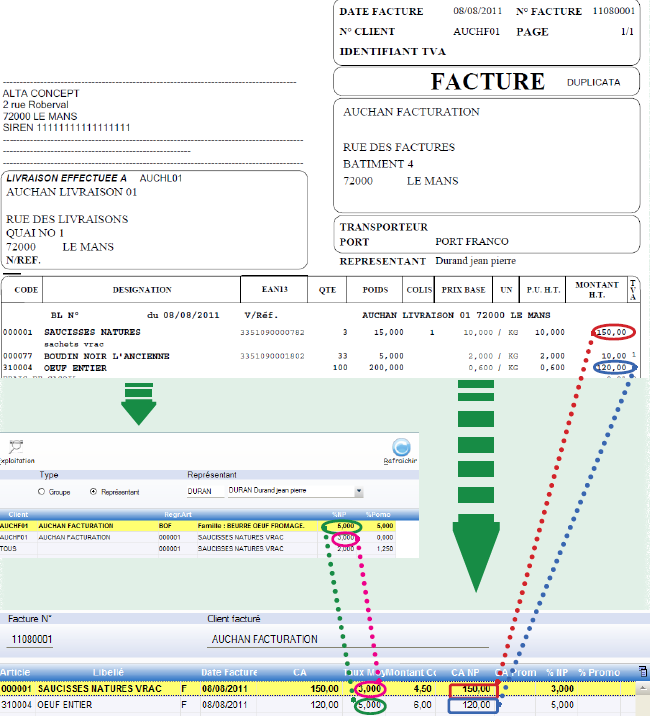
Task: Click the Regr.Art column header
Action: point(178,514)
